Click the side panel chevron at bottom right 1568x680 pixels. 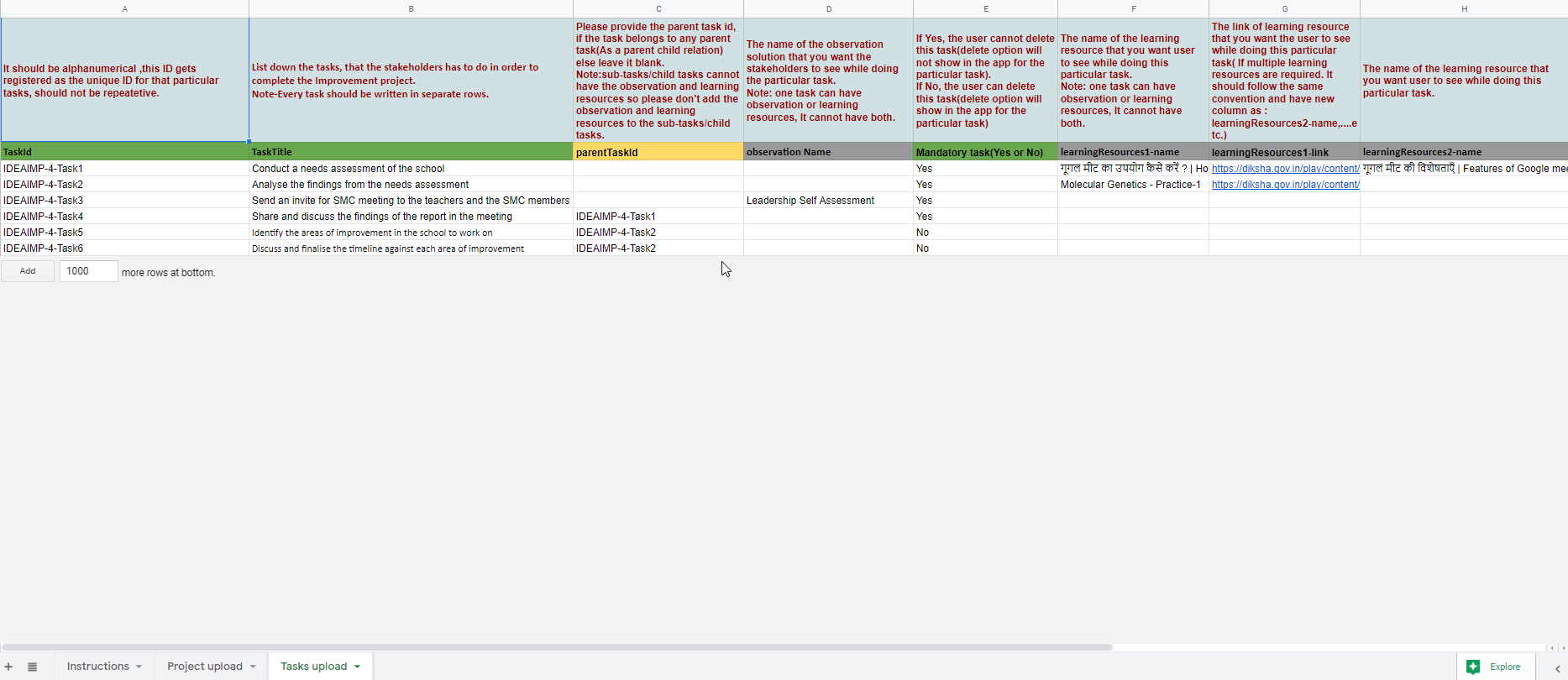point(1557,668)
